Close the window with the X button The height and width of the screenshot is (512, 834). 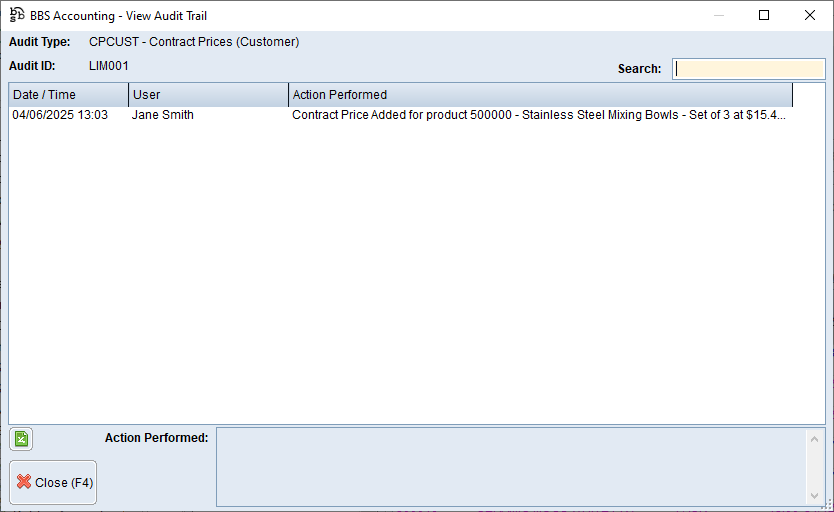coord(810,15)
